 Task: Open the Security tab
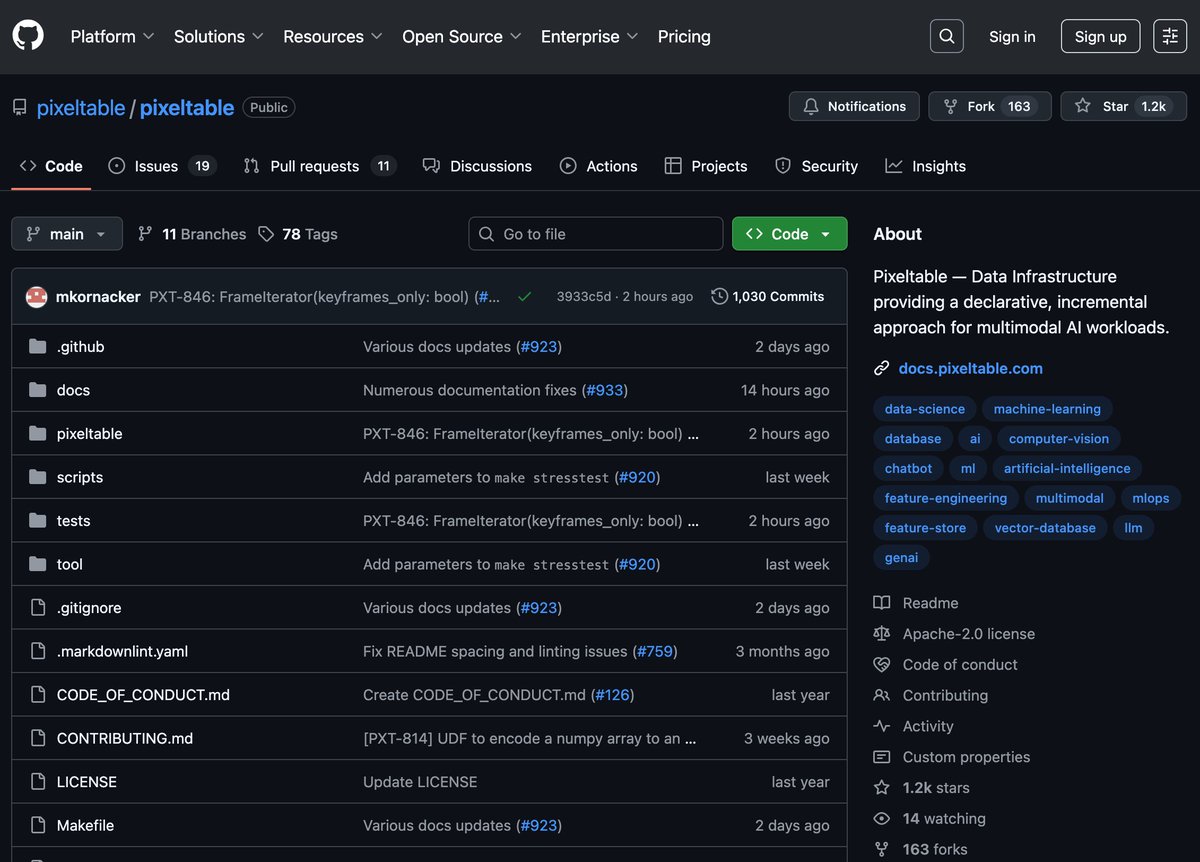[817, 166]
